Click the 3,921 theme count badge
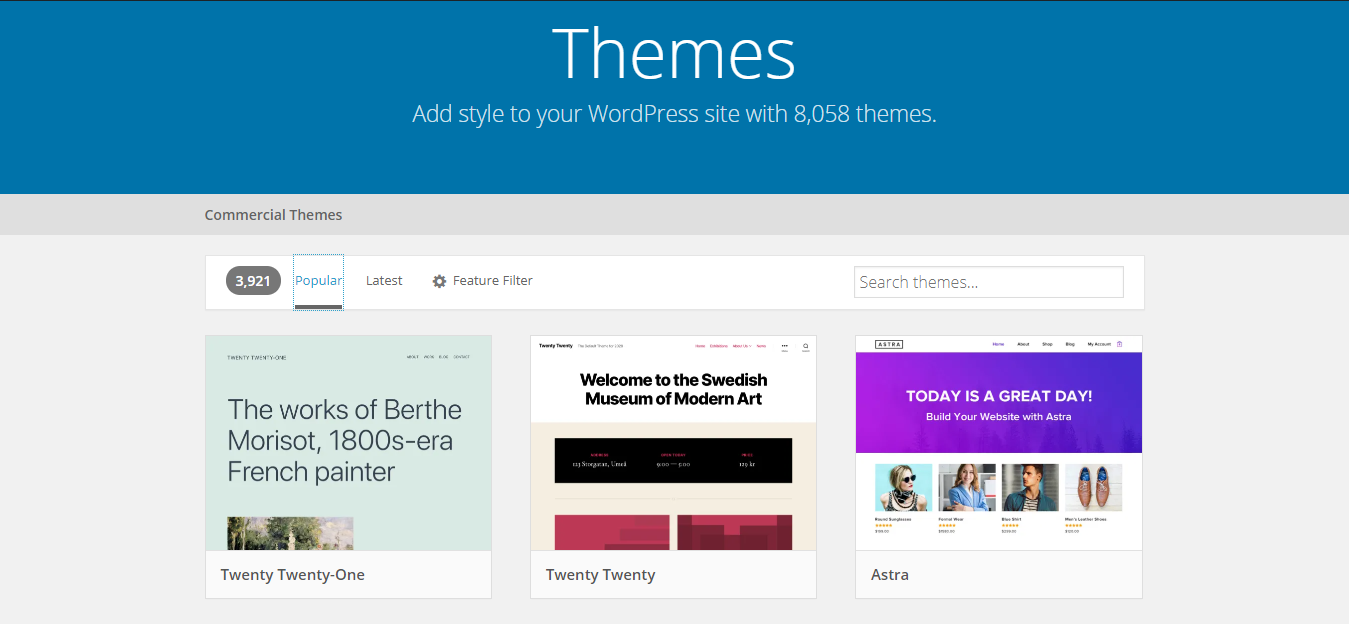The width and height of the screenshot is (1349, 624). 253,281
